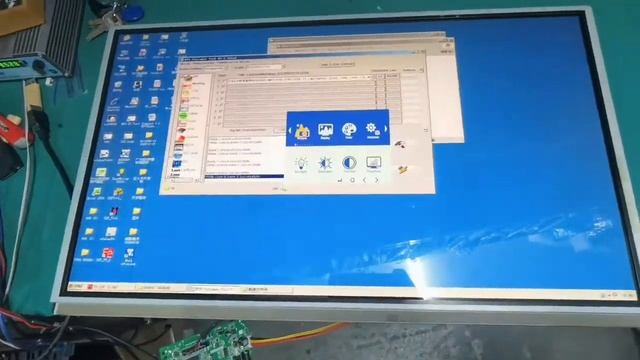Image resolution: width=640 pixels, height=360 pixels.
Task: Open the Windows Start button on taskbar
Action: coord(76,287)
